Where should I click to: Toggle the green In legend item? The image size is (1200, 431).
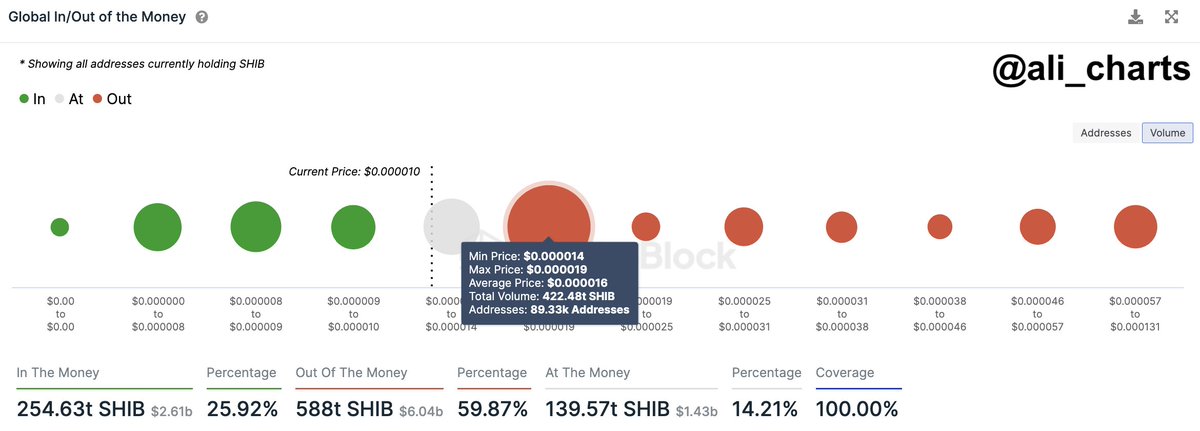[x=32, y=99]
